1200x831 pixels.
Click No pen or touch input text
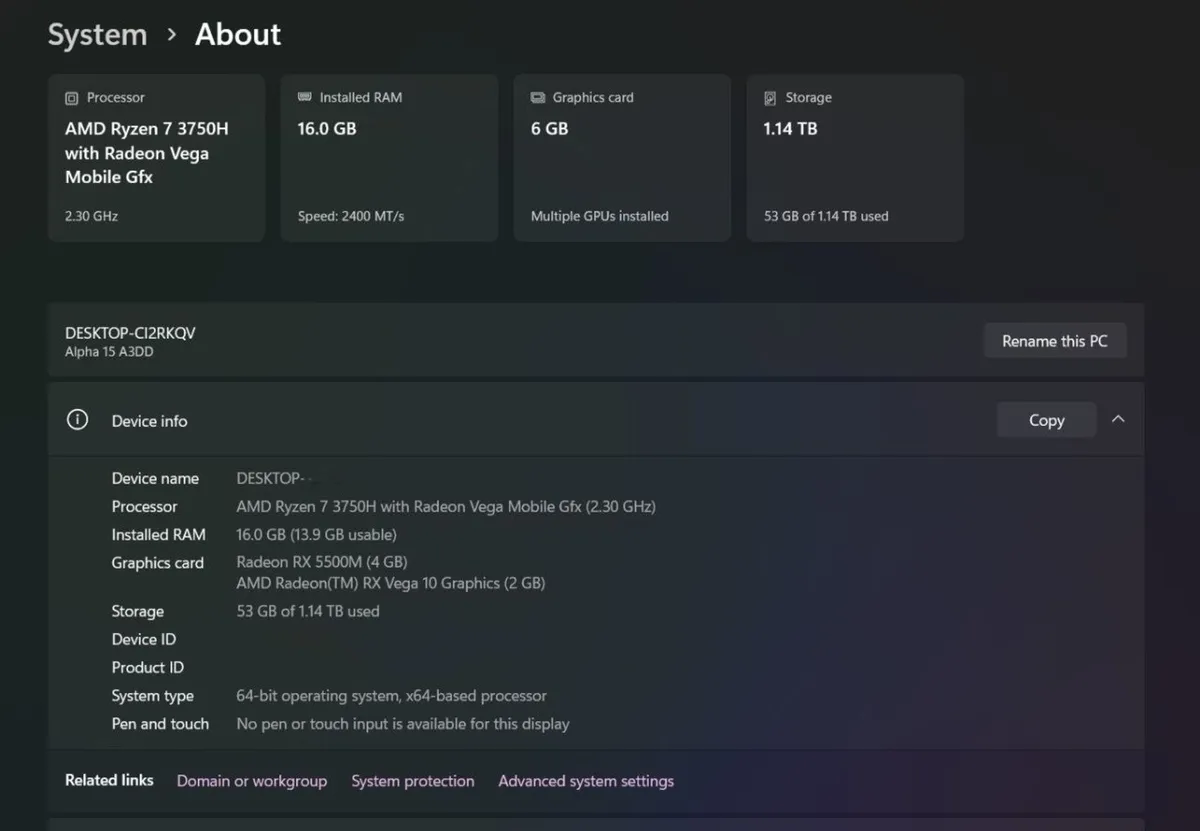(403, 723)
